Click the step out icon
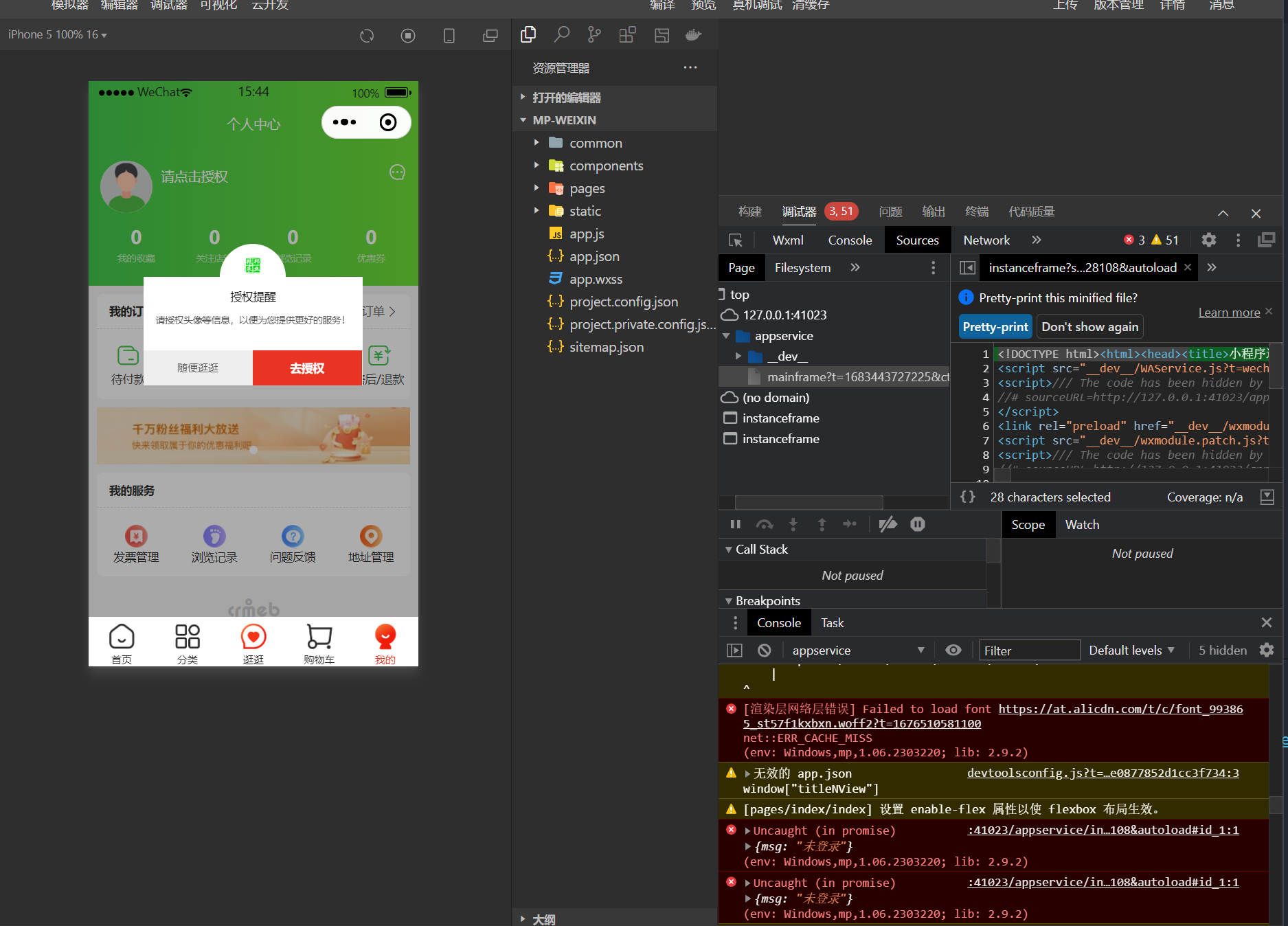 [822, 524]
